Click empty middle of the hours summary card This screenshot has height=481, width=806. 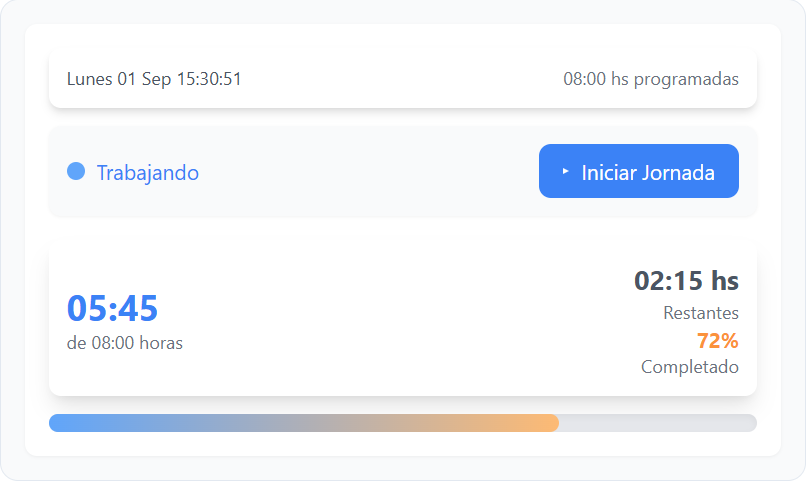coord(400,320)
